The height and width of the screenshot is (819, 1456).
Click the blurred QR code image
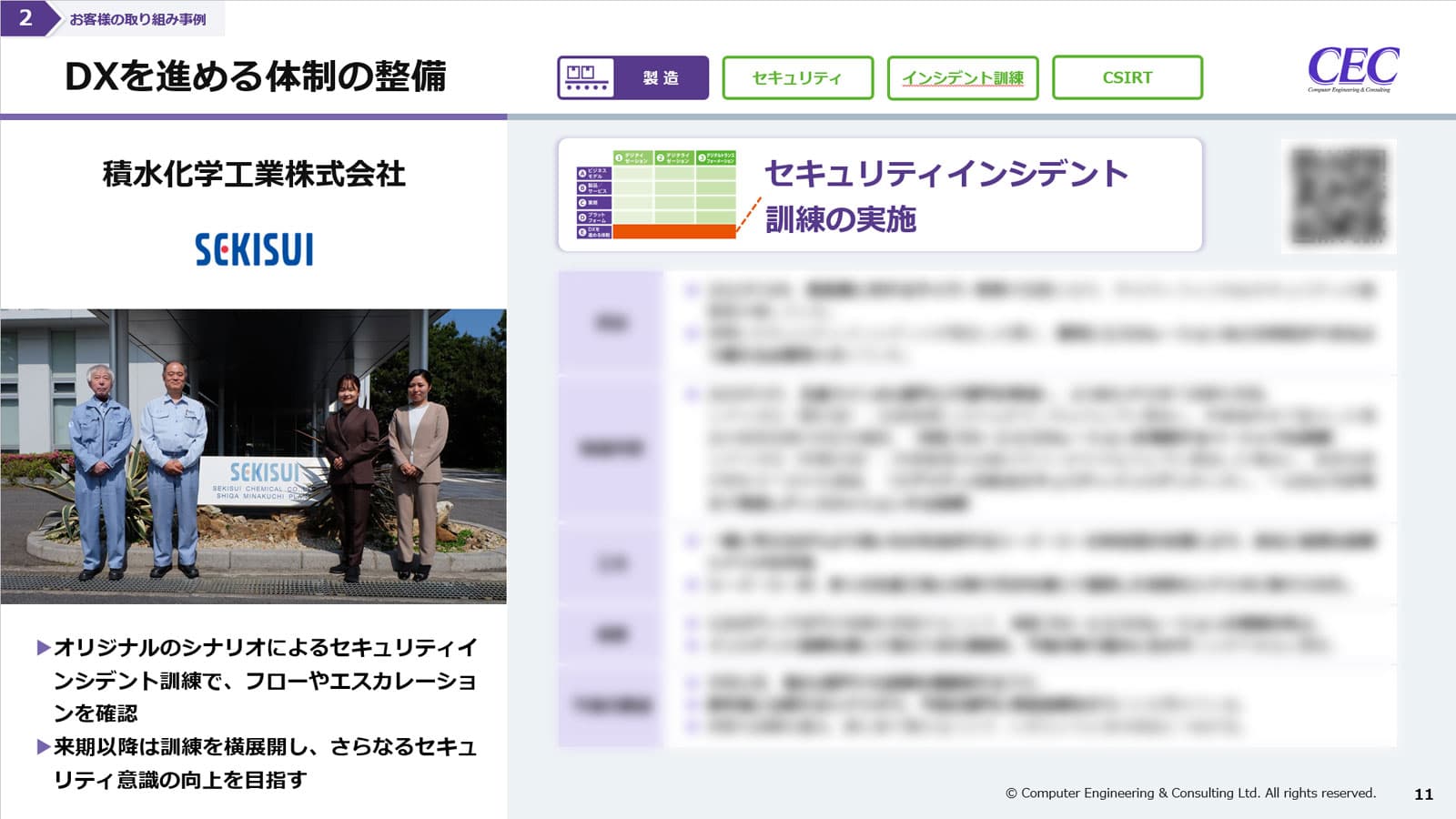1339,196
